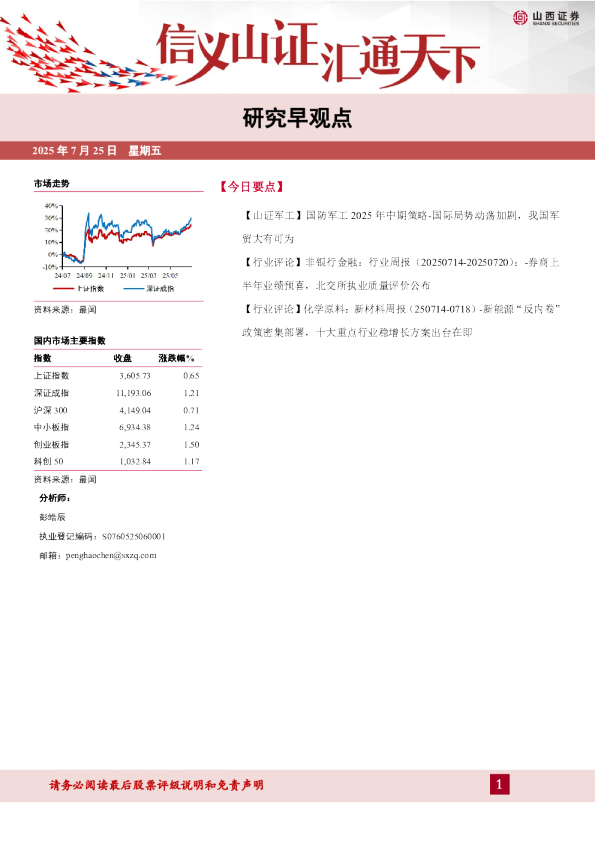Click the 收盘 column header
The width and height of the screenshot is (595, 842).
[122, 358]
